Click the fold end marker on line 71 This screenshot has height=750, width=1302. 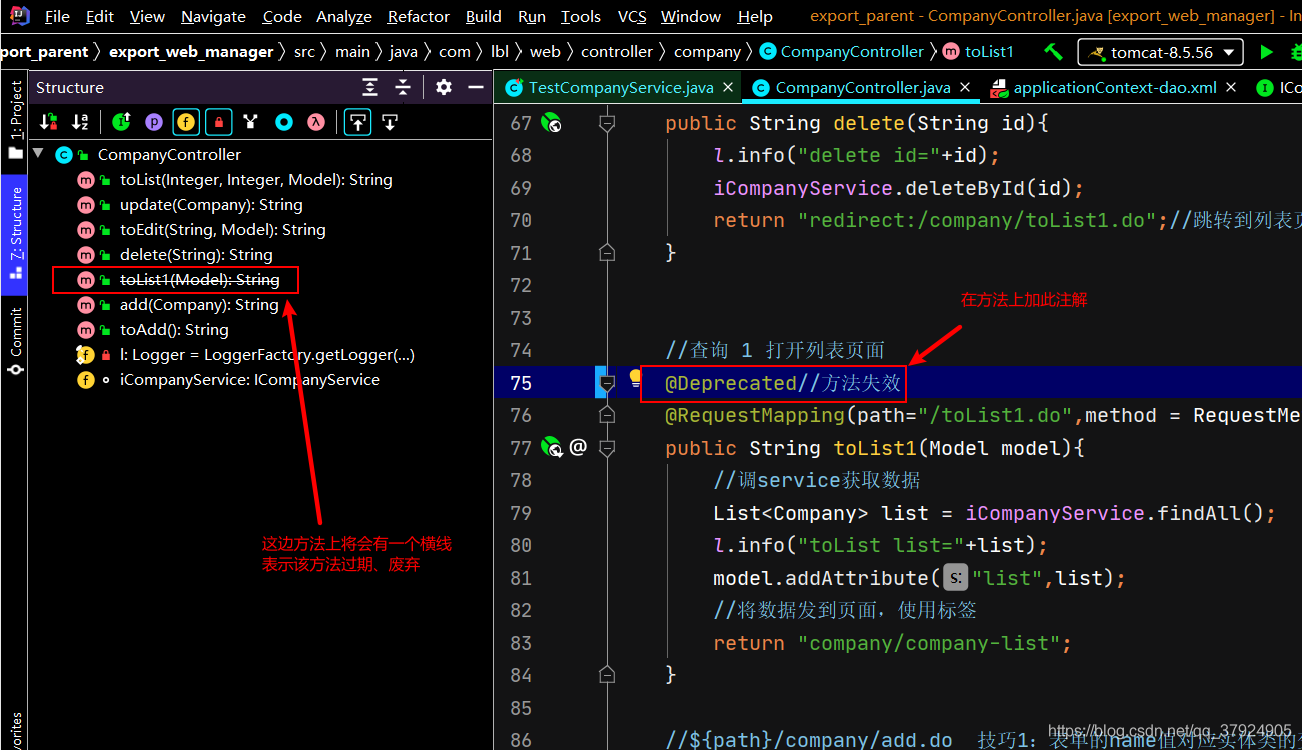point(606,253)
